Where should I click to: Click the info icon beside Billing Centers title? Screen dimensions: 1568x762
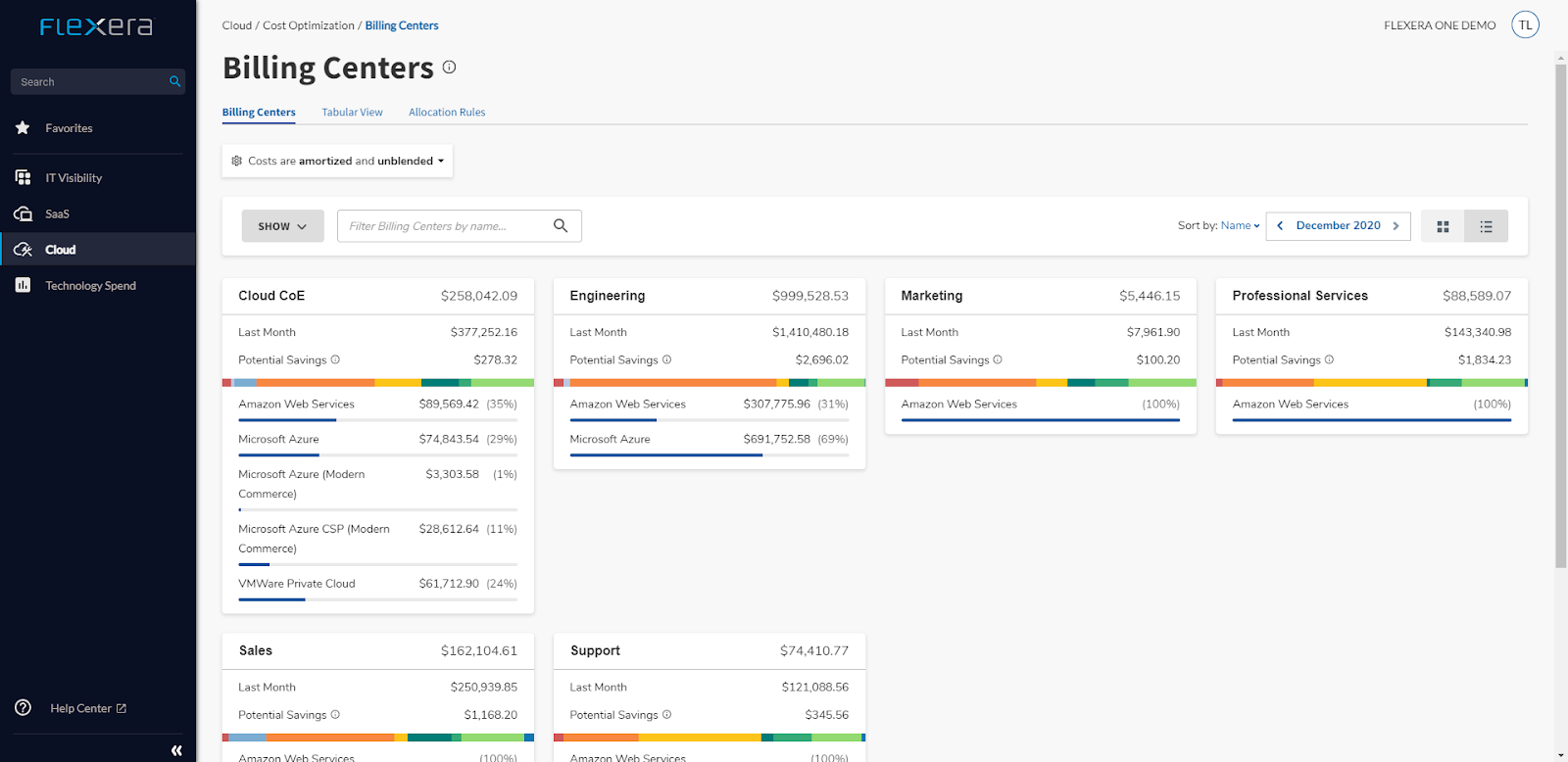point(449,67)
